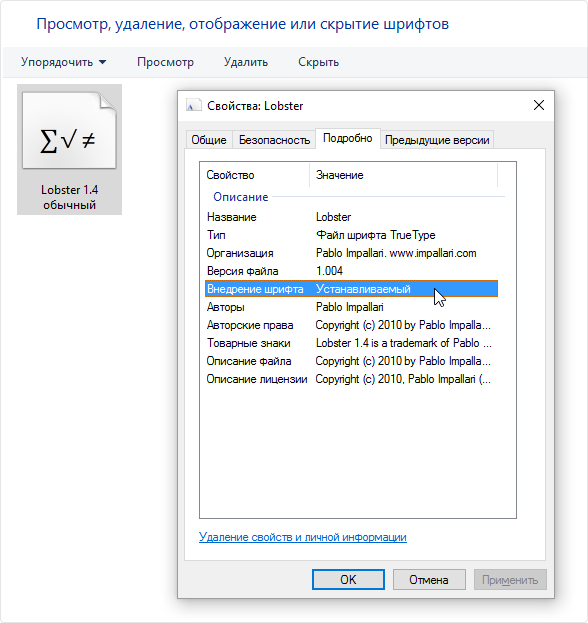Select the Авторские права row
This screenshot has width=588, height=623.
click(351, 325)
